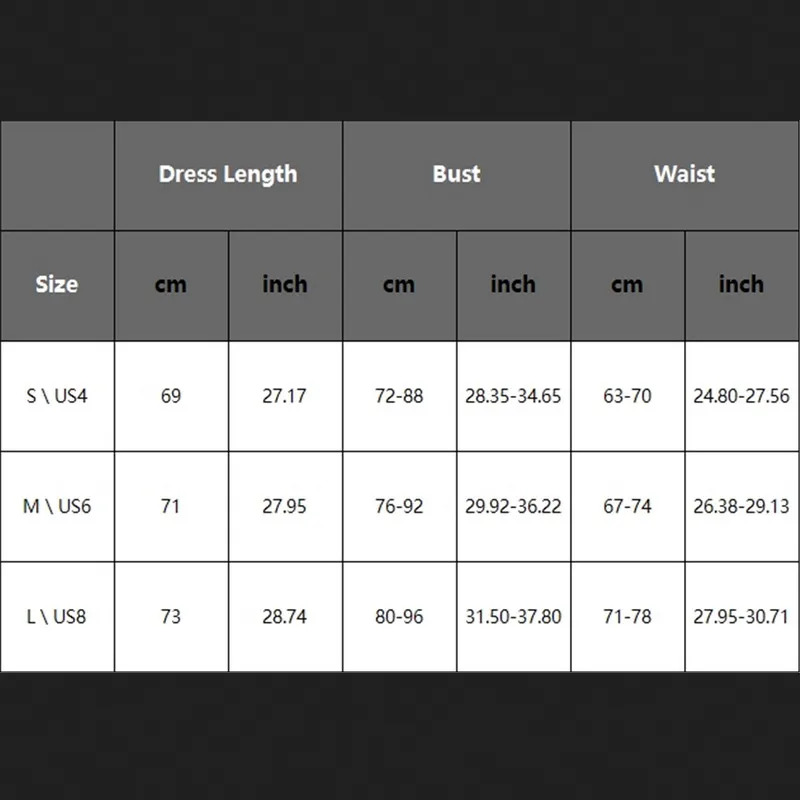Select the Size column header

pos(57,286)
